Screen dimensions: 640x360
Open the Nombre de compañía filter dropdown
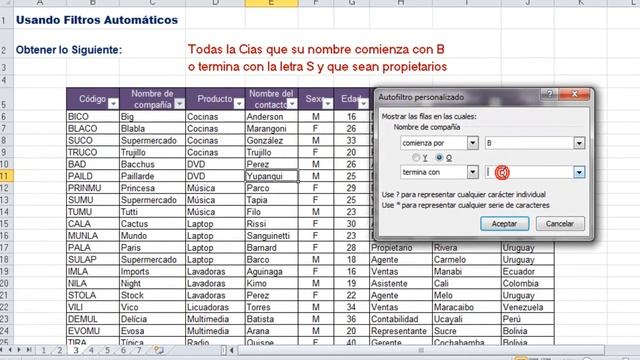(179, 104)
